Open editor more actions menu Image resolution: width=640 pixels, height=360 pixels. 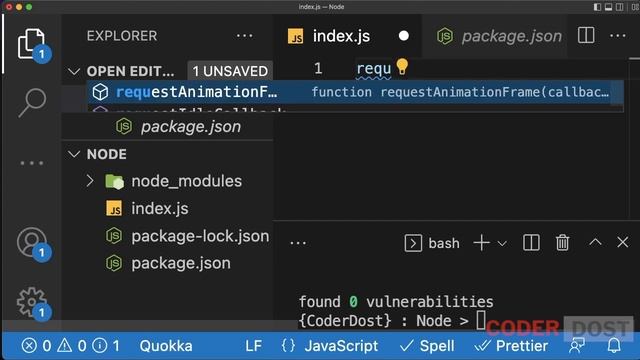[618, 36]
